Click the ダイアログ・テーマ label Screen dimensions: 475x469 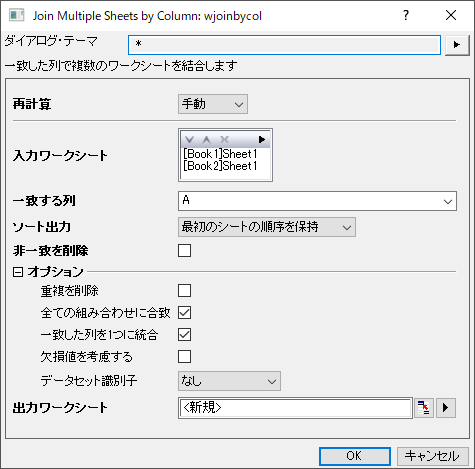[x=51, y=41]
